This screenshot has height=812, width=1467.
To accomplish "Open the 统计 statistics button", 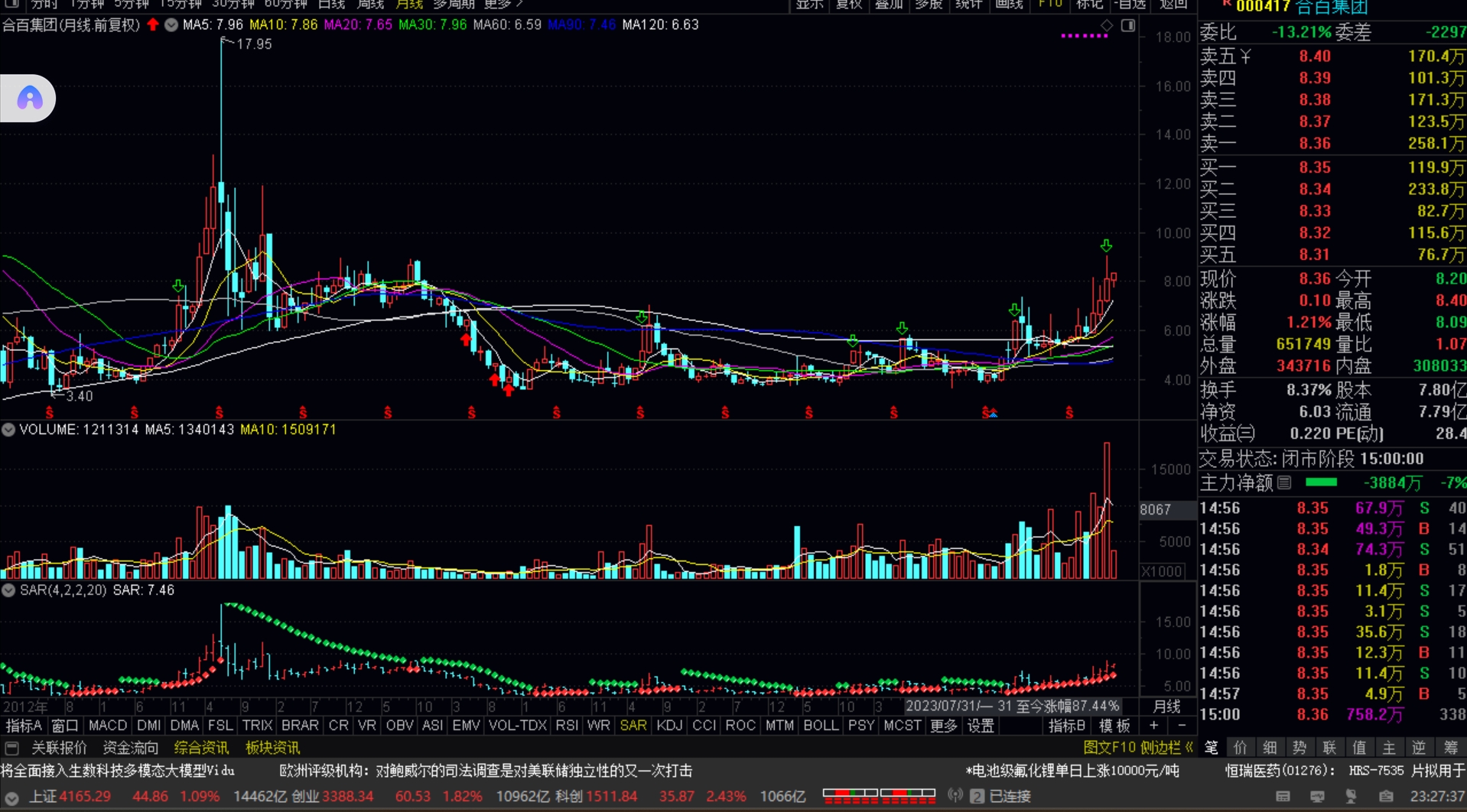I will (969, 5).
